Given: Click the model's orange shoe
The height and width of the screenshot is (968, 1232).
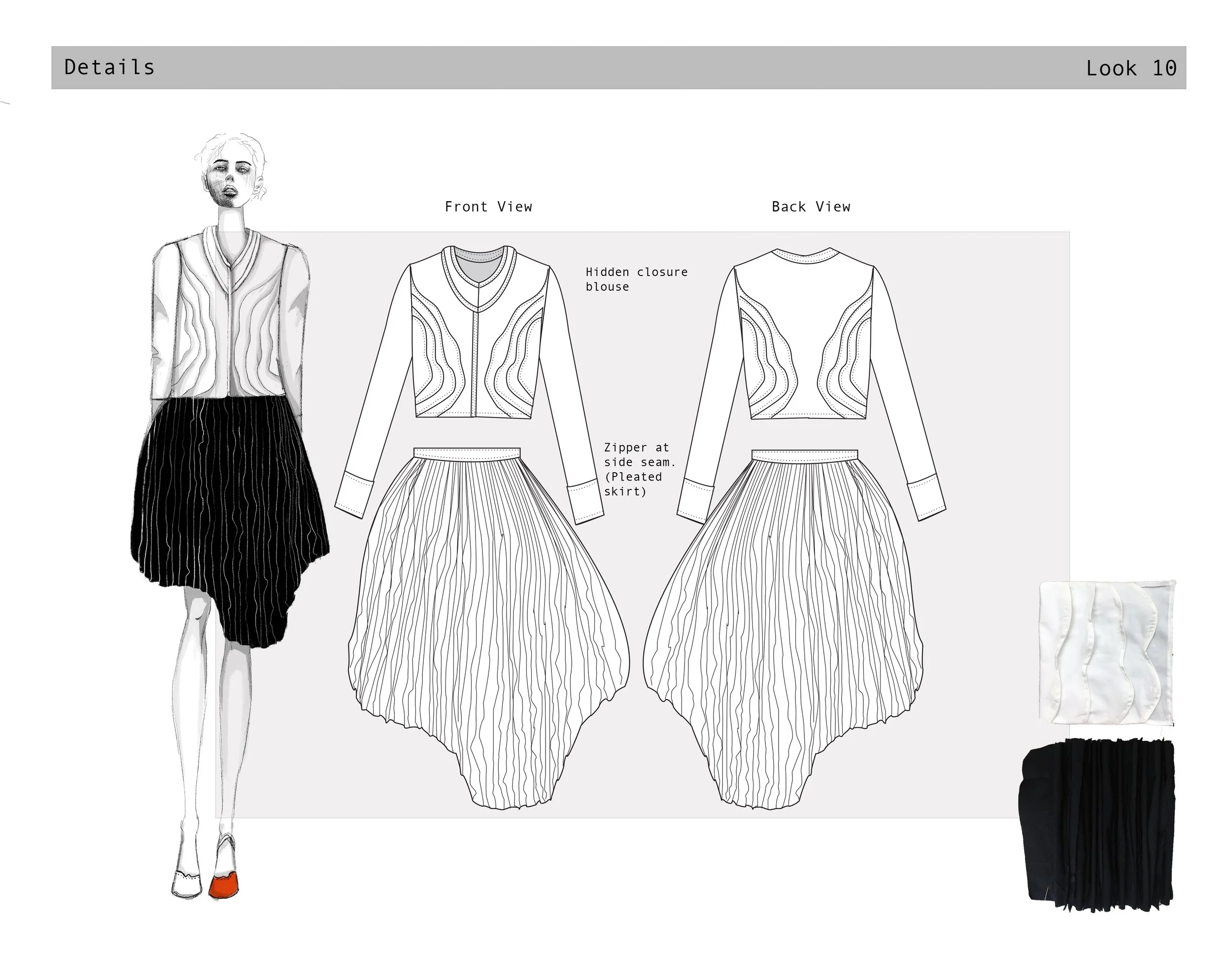Looking at the screenshot, I should 223,886.
